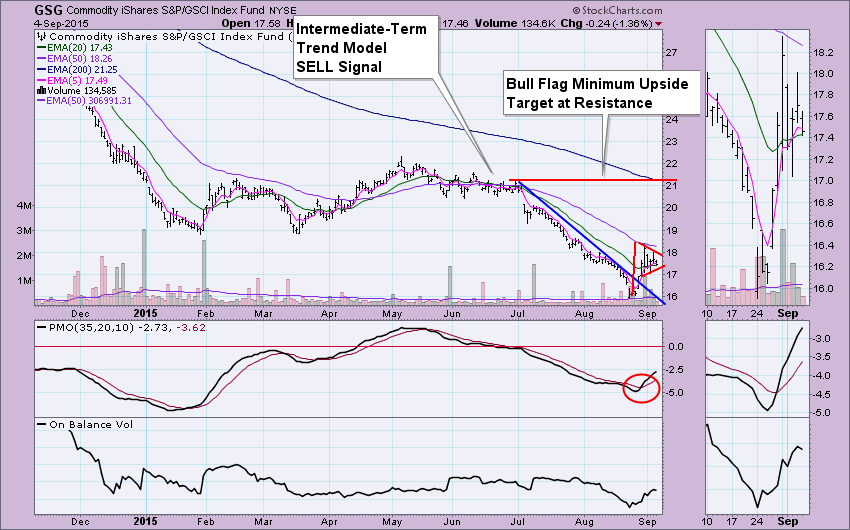850x530 pixels.
Task: Click the 16.0 label on zoomed price axis
Action: click(x=823, y=288)
